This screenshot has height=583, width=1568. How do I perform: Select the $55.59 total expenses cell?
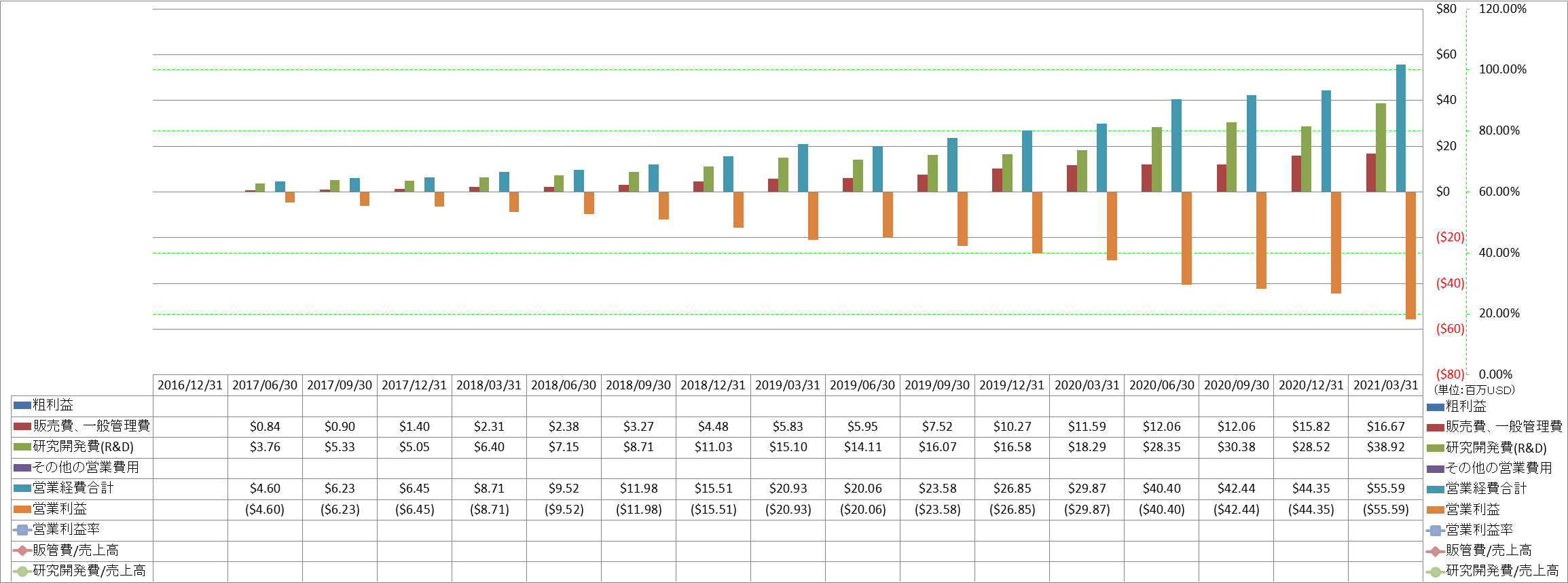[x=1386, y=489]
